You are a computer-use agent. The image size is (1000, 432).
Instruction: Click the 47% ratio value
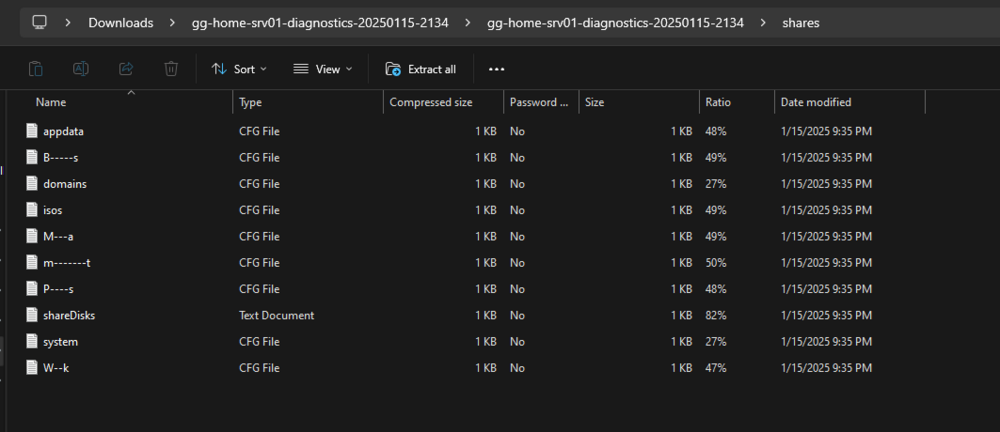[716, 368]
